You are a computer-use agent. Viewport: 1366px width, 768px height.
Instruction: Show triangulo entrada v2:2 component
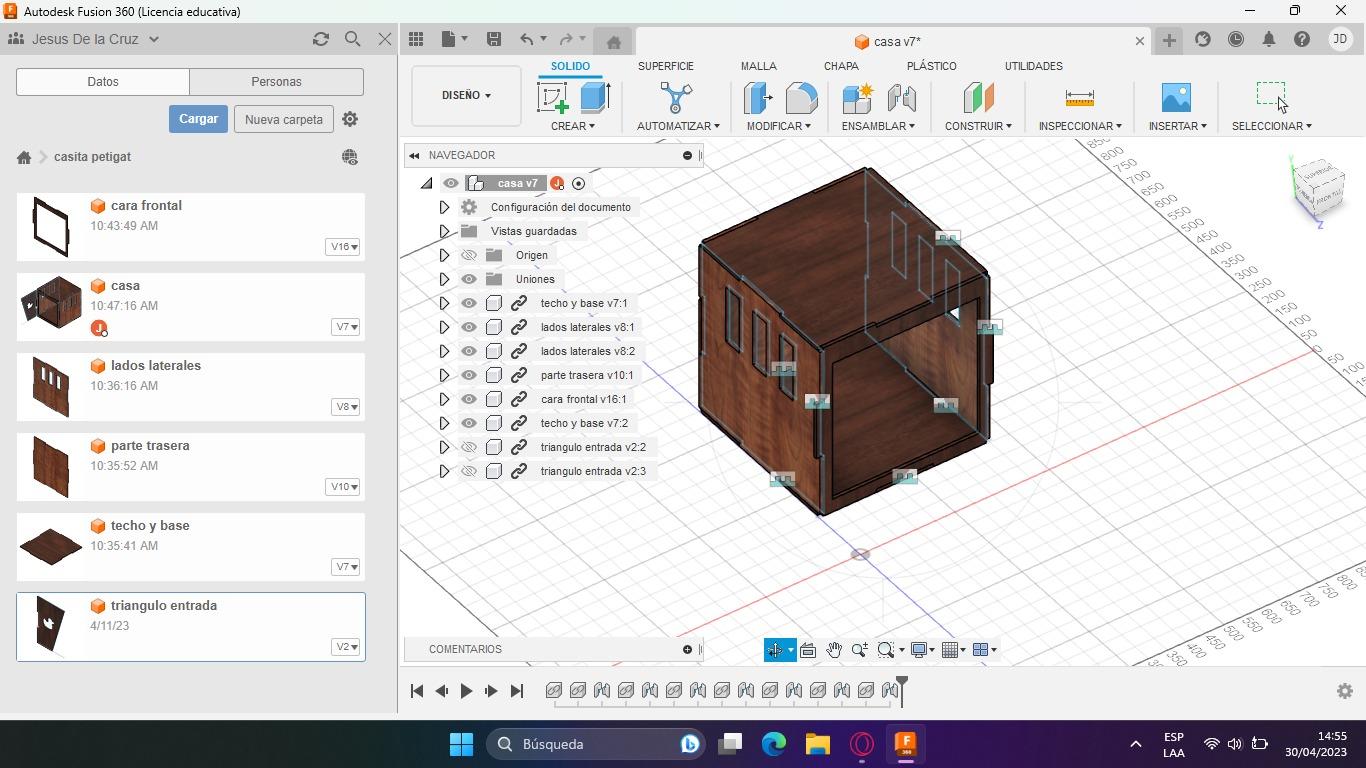click(x=468, y=447)
